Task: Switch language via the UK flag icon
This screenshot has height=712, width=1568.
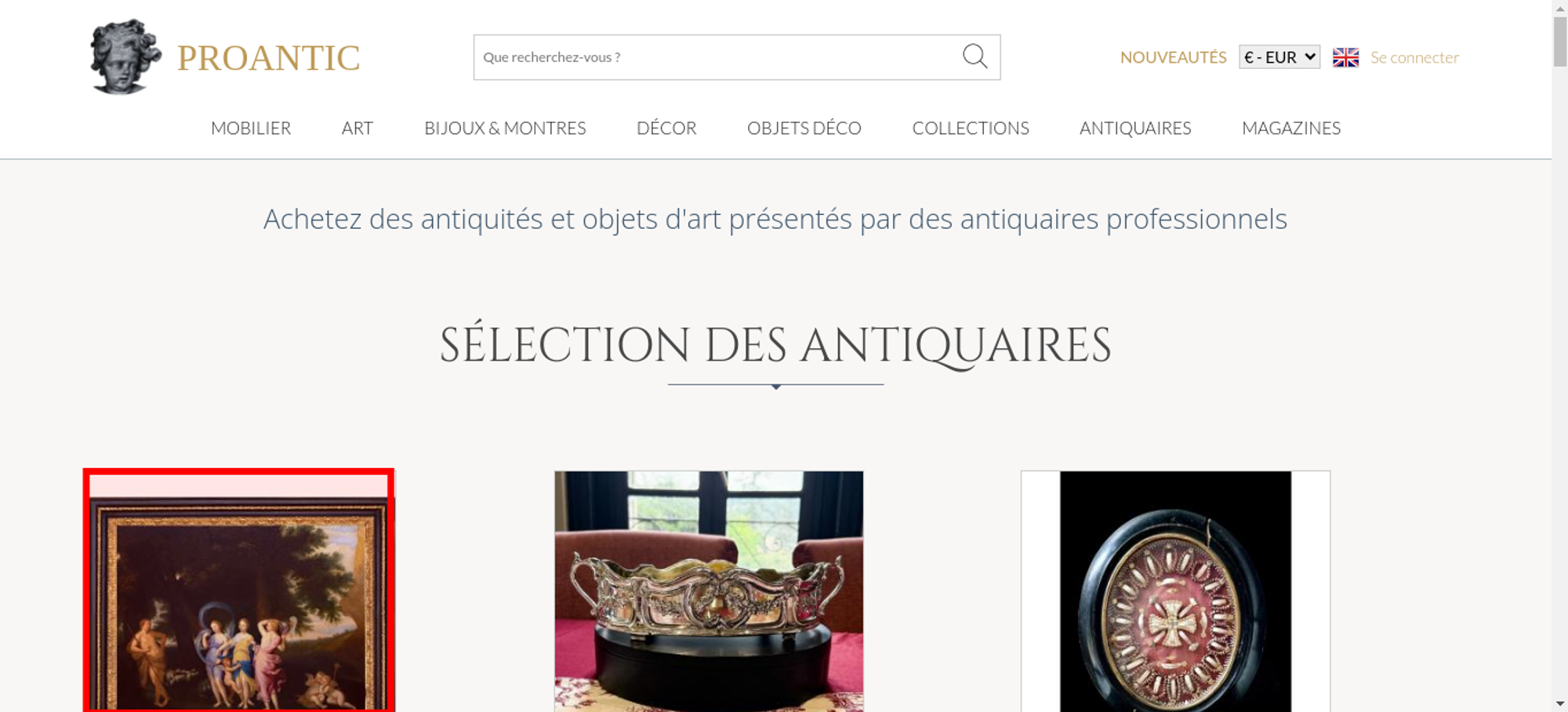Action: (x=1345, y=57)
